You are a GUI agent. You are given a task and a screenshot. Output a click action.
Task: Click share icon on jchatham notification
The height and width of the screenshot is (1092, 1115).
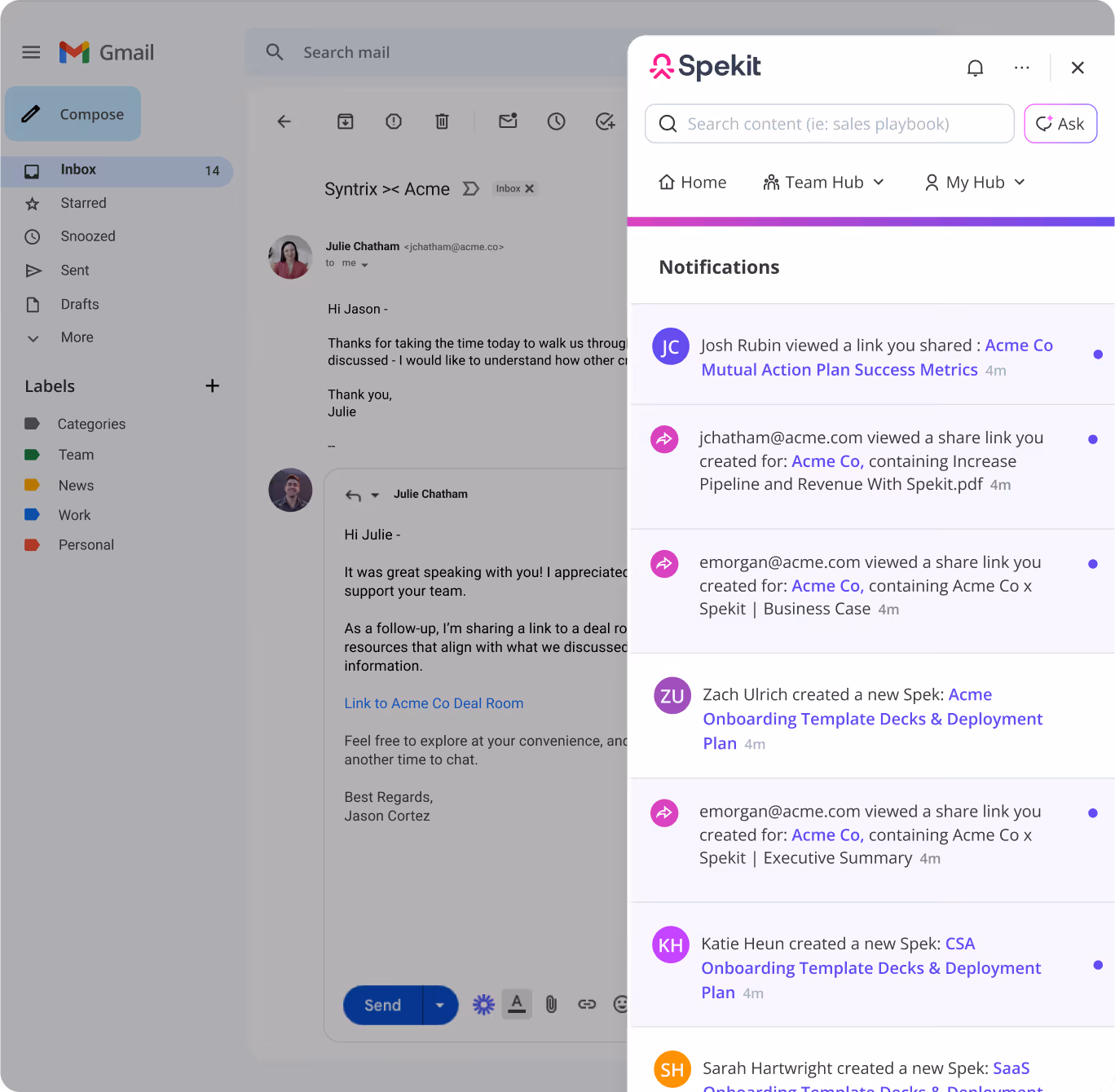(664, 439)
